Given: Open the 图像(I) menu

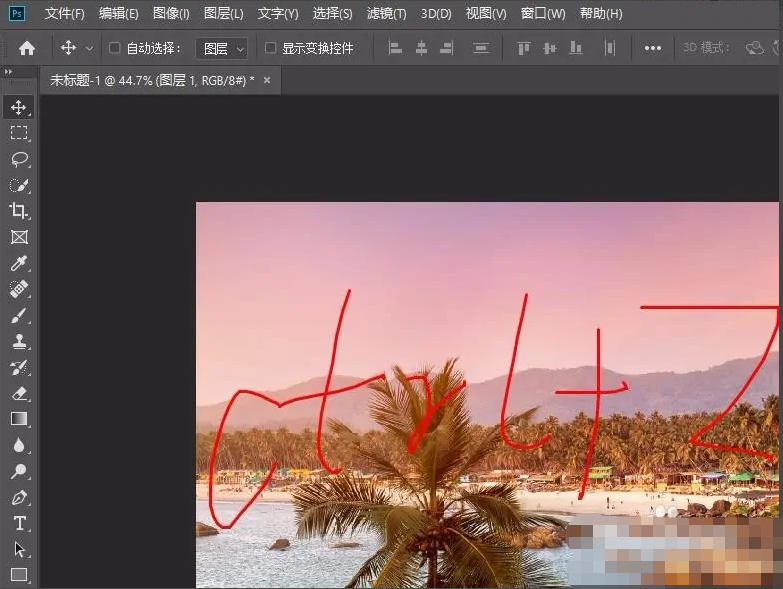Looking at the screenshot, I should (171, 14).
